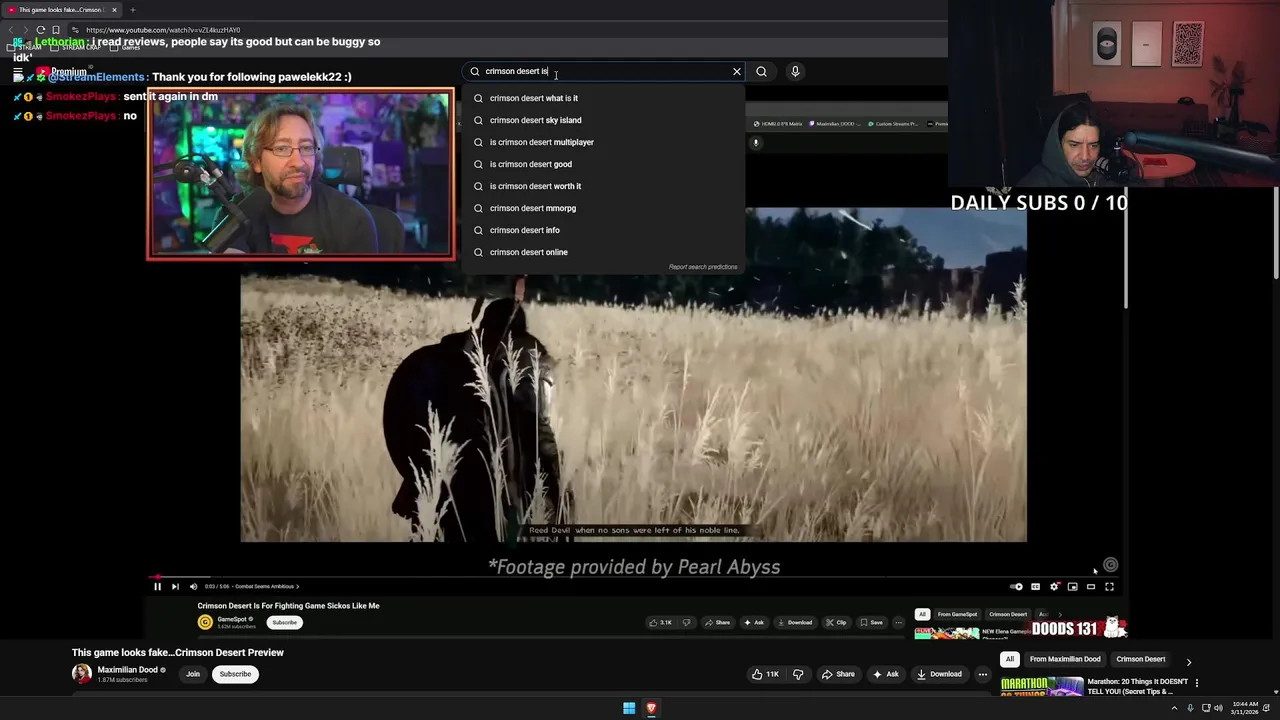Select outer 'All' filter chip
Viewport: 1280px width, 720px height.
point(1010,659)
